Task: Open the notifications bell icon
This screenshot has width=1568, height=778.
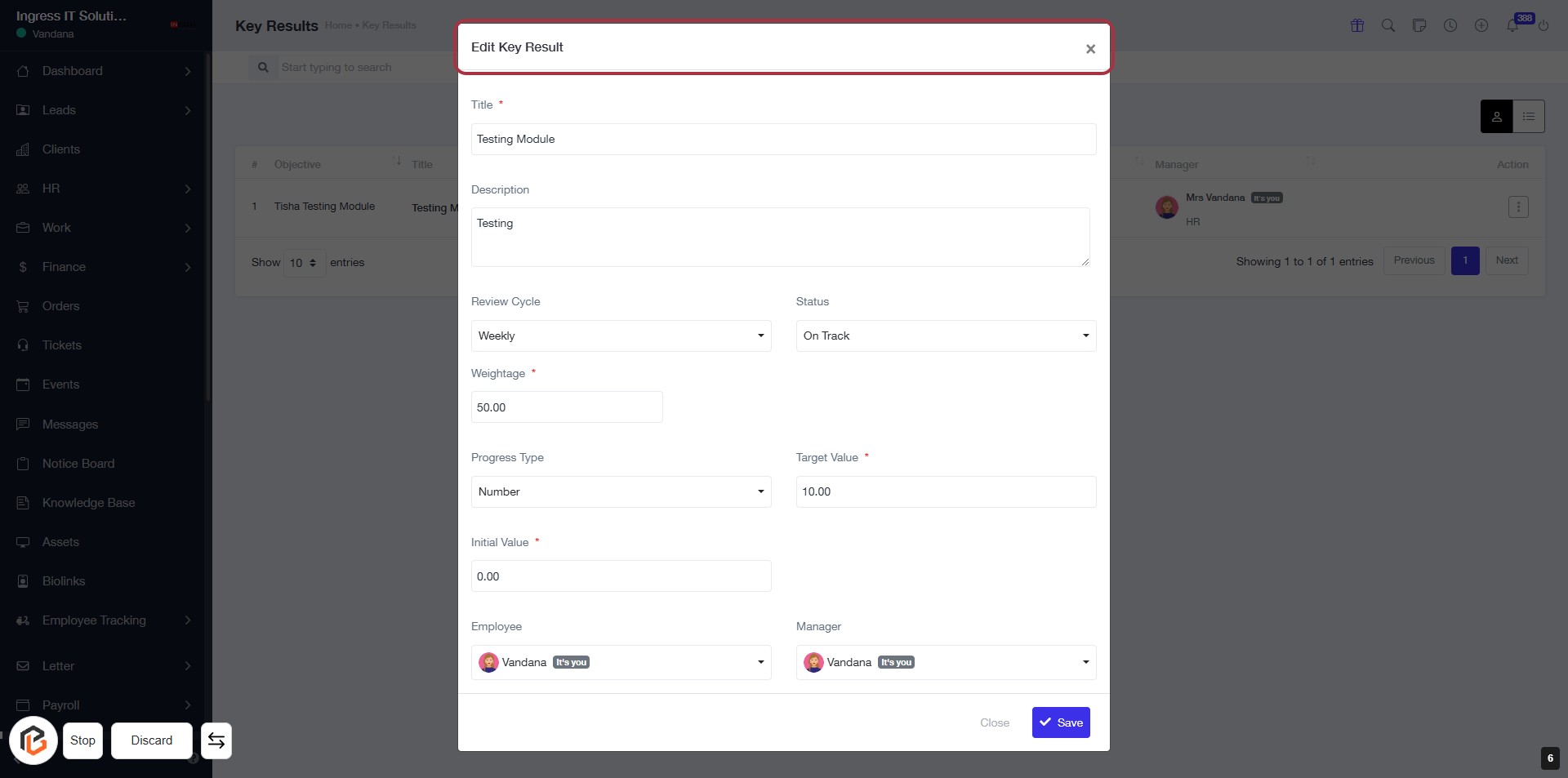Action: [1512, 25]
